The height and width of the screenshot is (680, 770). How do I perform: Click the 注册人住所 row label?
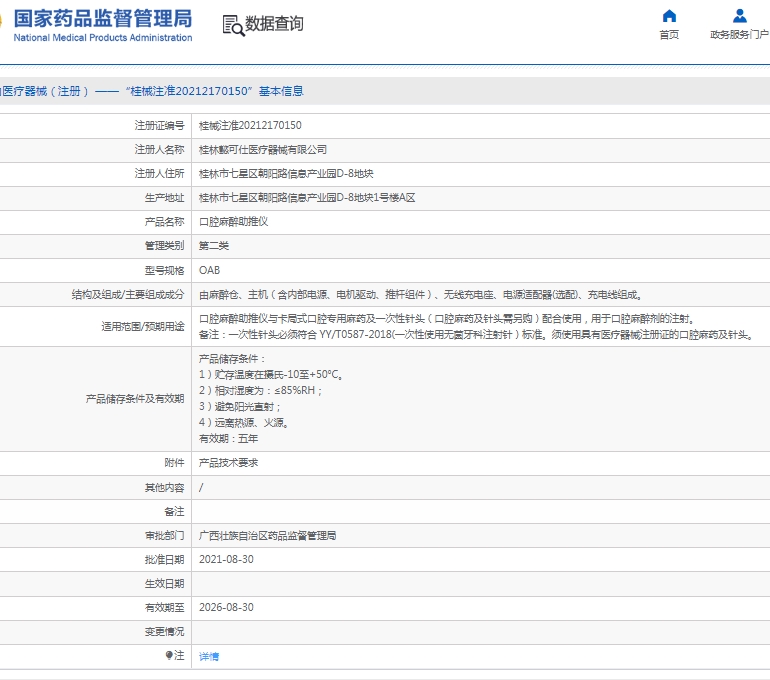pyautogui.click(x=160, y=174)
